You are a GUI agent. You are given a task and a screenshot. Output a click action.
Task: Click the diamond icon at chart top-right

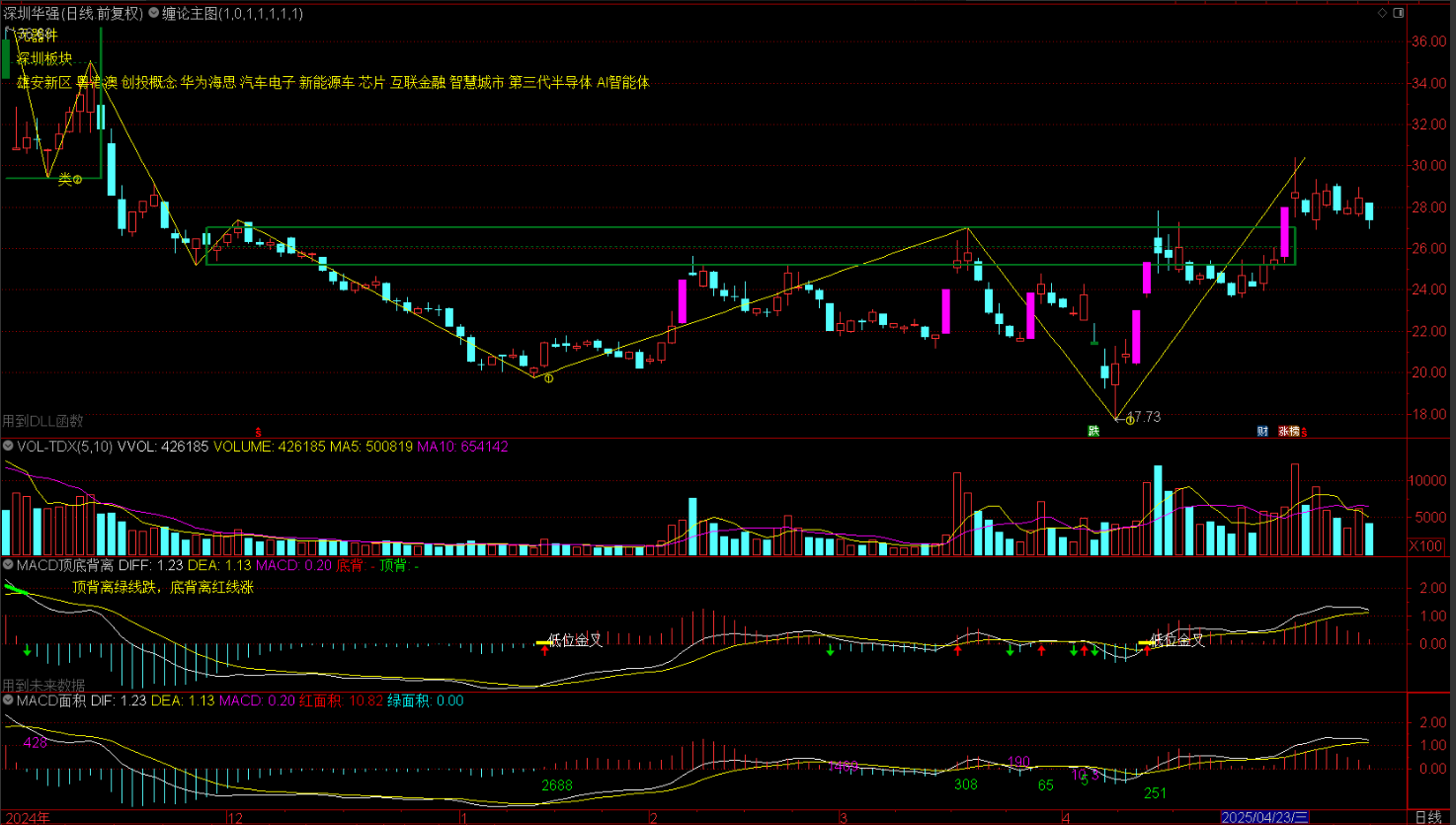1382,13
